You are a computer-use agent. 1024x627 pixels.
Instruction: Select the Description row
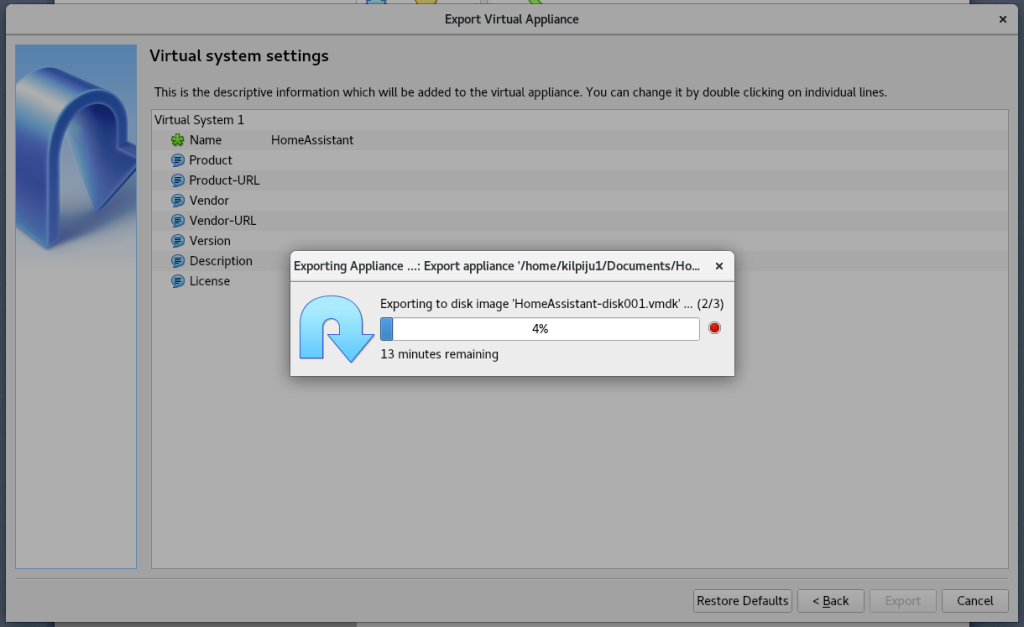[x=220, y=261]
